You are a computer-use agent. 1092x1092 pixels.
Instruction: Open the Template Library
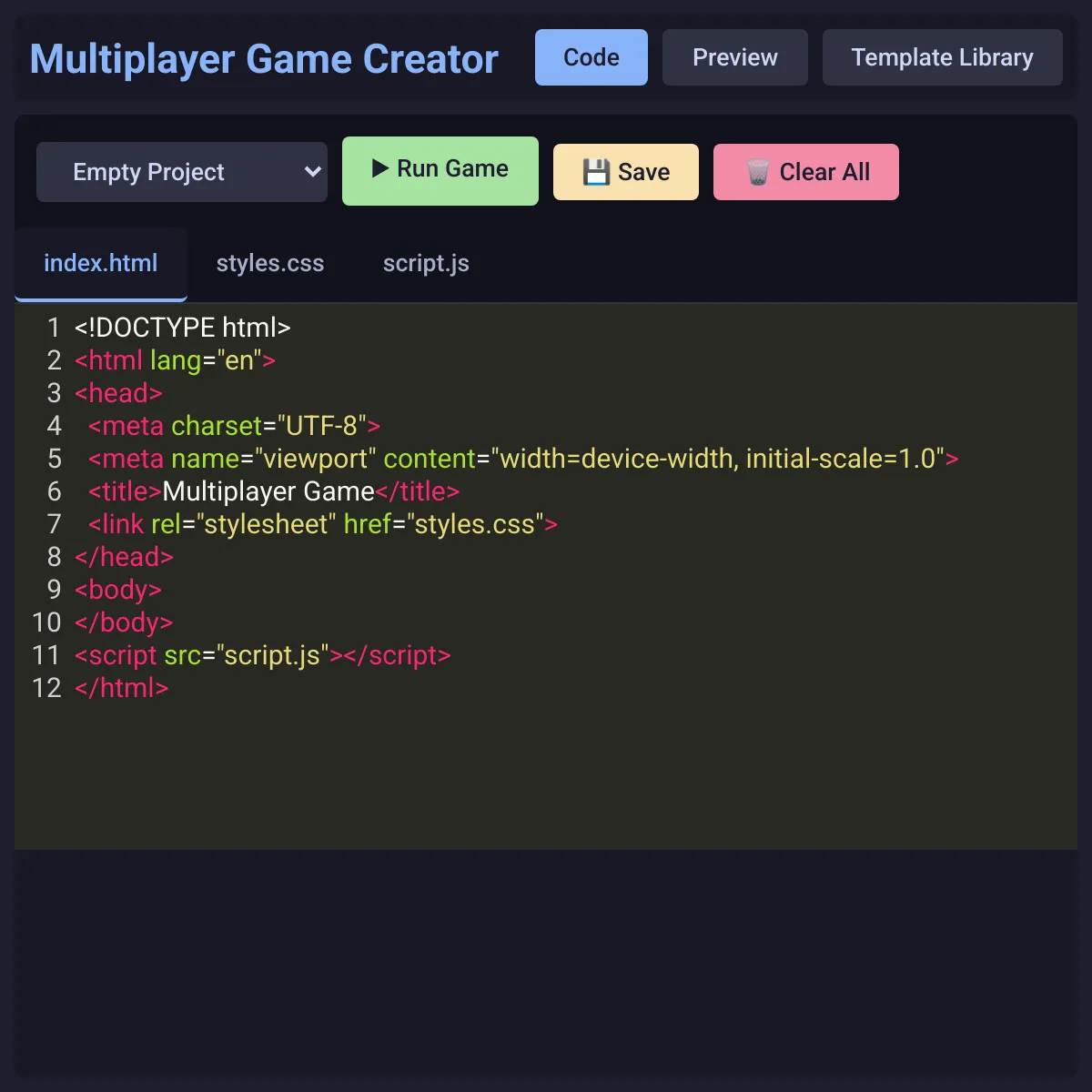(x=943, y=57)
